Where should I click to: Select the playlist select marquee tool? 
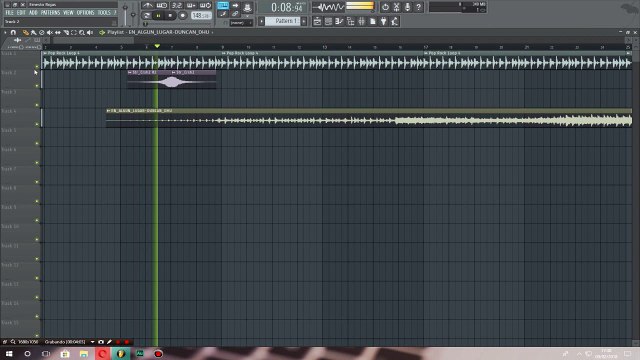point(74,32)
